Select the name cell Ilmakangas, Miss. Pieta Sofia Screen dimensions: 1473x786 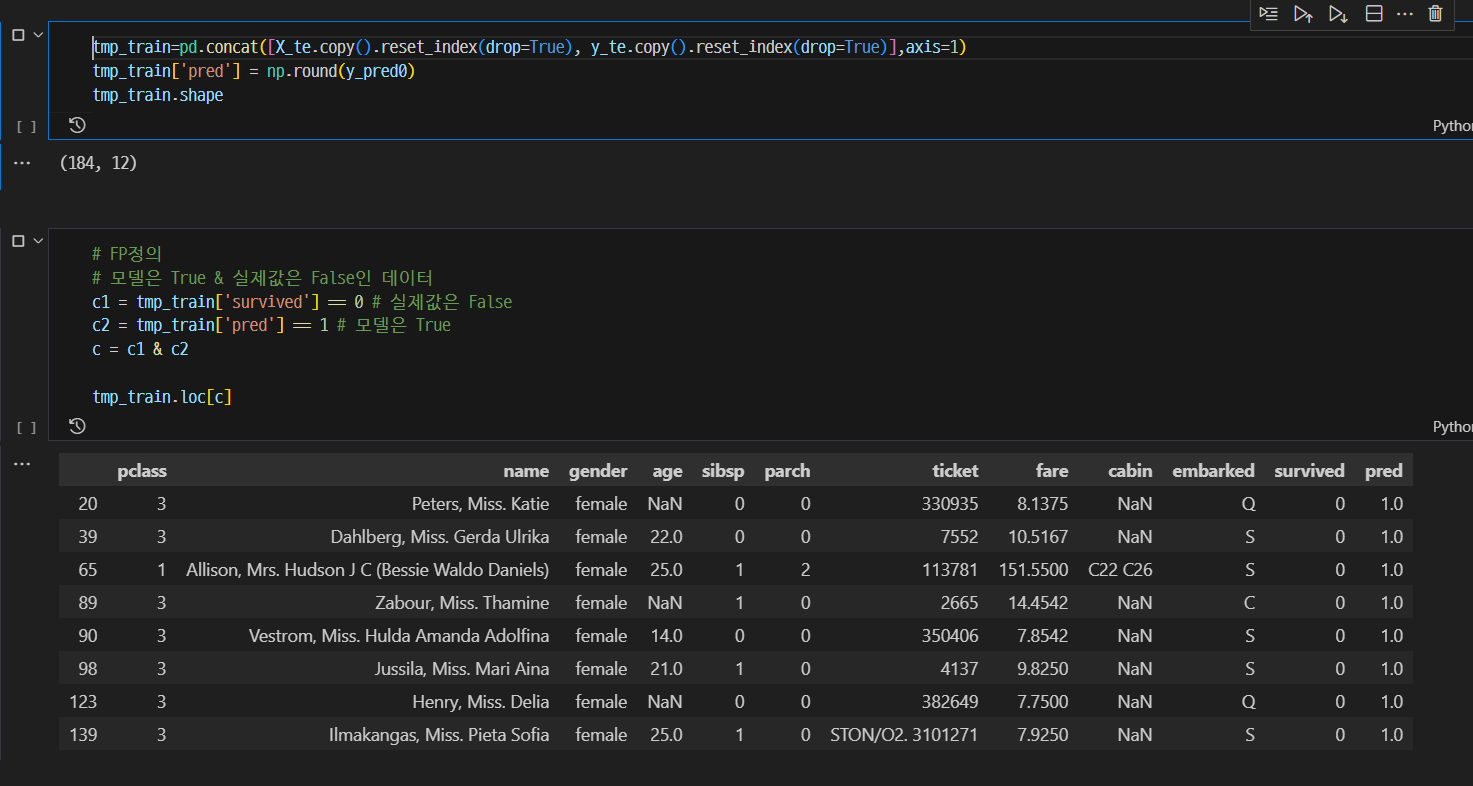(x=439, y=735)
